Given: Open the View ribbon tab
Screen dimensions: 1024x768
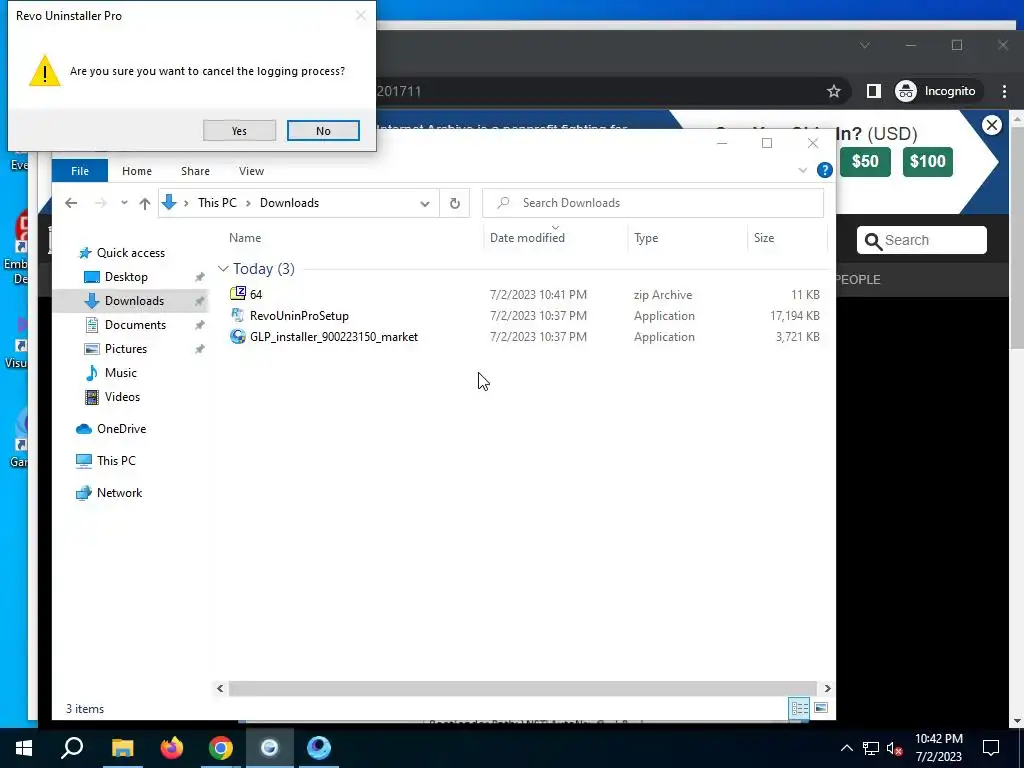Looking at the screenshot, I should pyautogui.click(x=251, y=171).
